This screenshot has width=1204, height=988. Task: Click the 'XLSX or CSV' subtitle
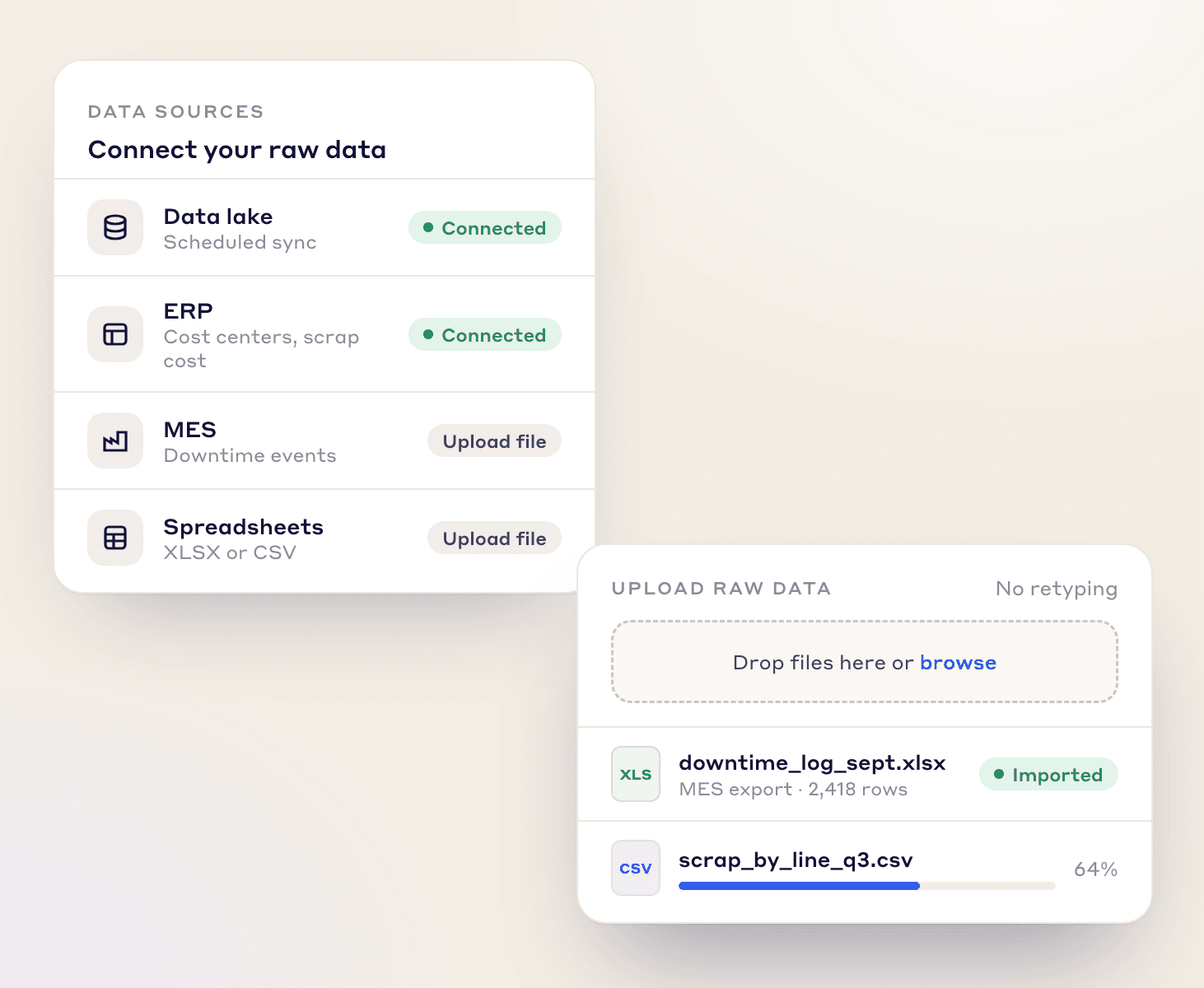click(x=230, y=552)
